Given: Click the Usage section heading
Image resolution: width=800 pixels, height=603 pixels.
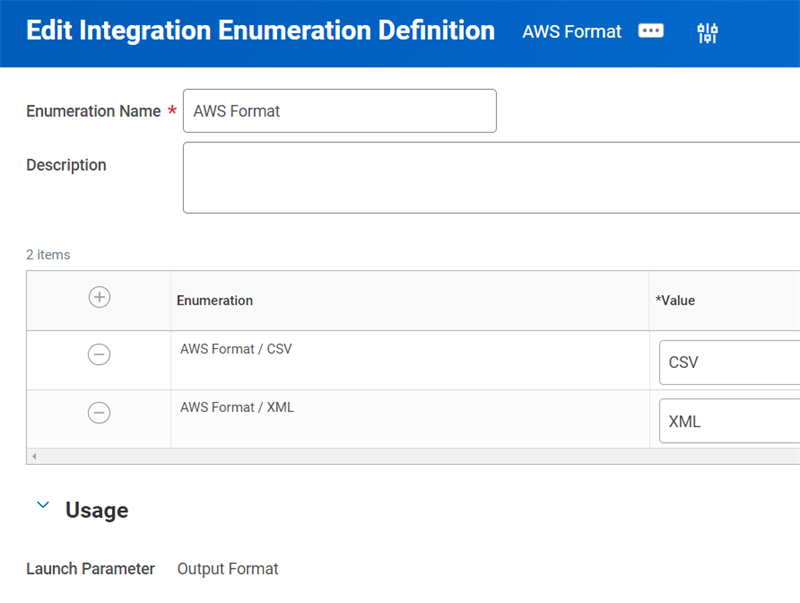Looking at the screenshot, I should pos(97,510).
